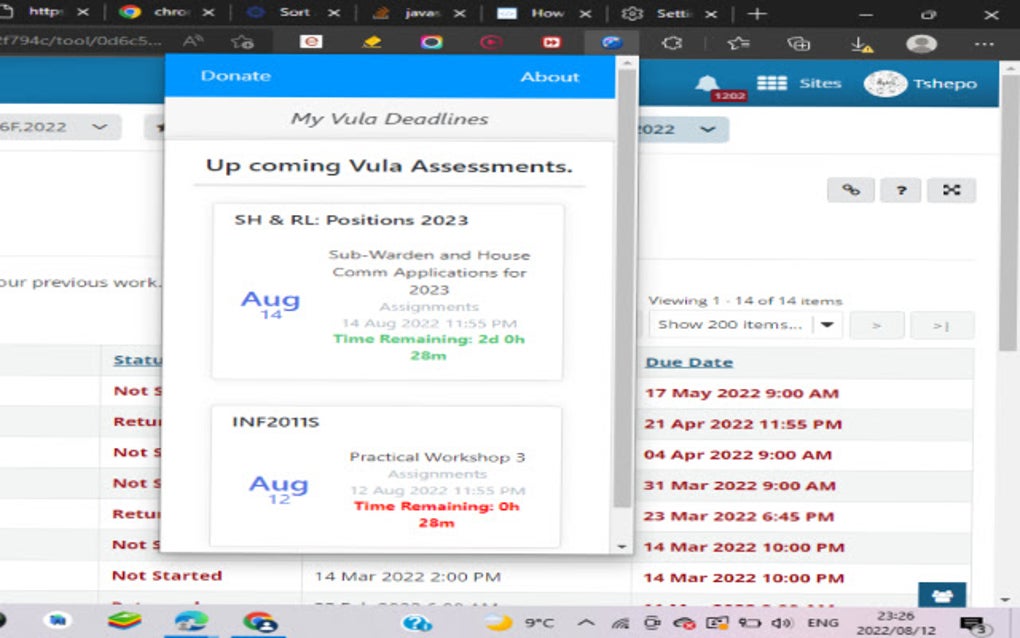Open the Favorites star icon in the toolbar
Viewport: 1020px width, 638px height.
click(740, 43)
